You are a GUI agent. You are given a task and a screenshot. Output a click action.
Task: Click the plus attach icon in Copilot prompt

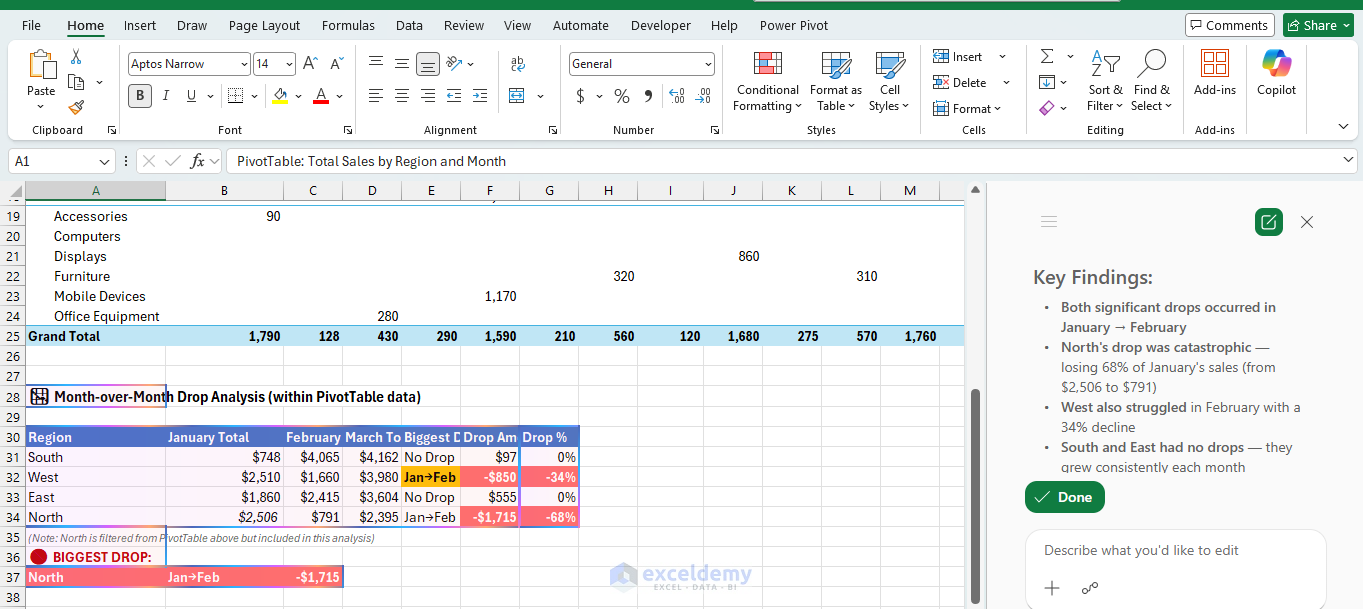click(1052, 588)
